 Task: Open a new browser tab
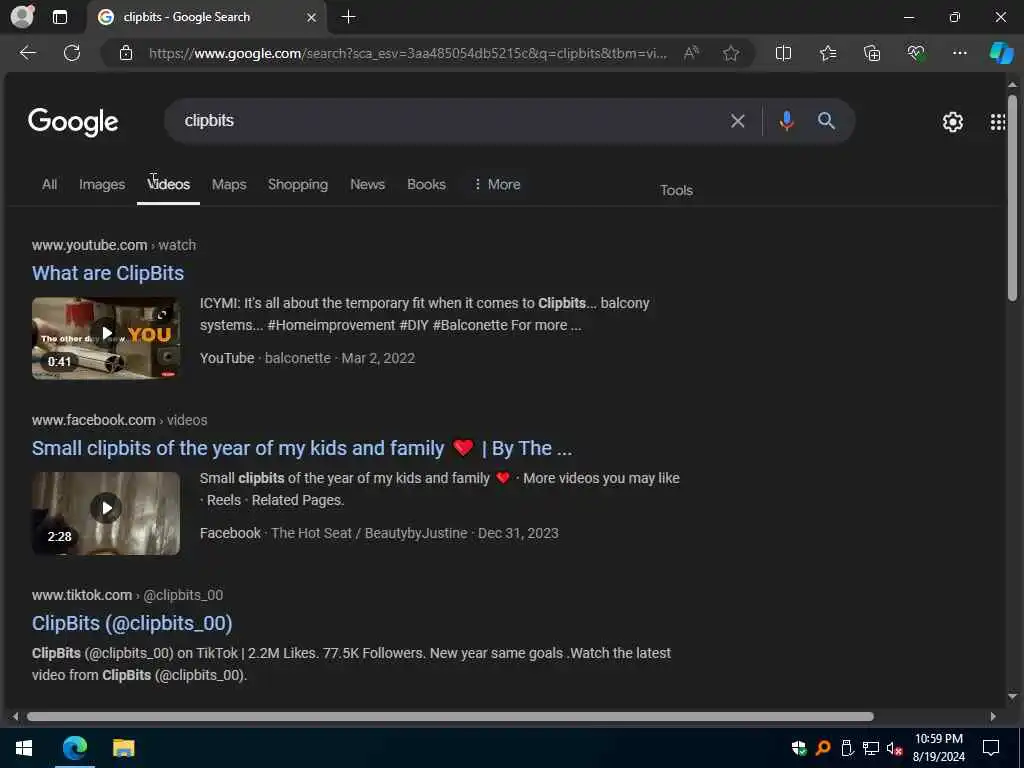click(349, 17)
